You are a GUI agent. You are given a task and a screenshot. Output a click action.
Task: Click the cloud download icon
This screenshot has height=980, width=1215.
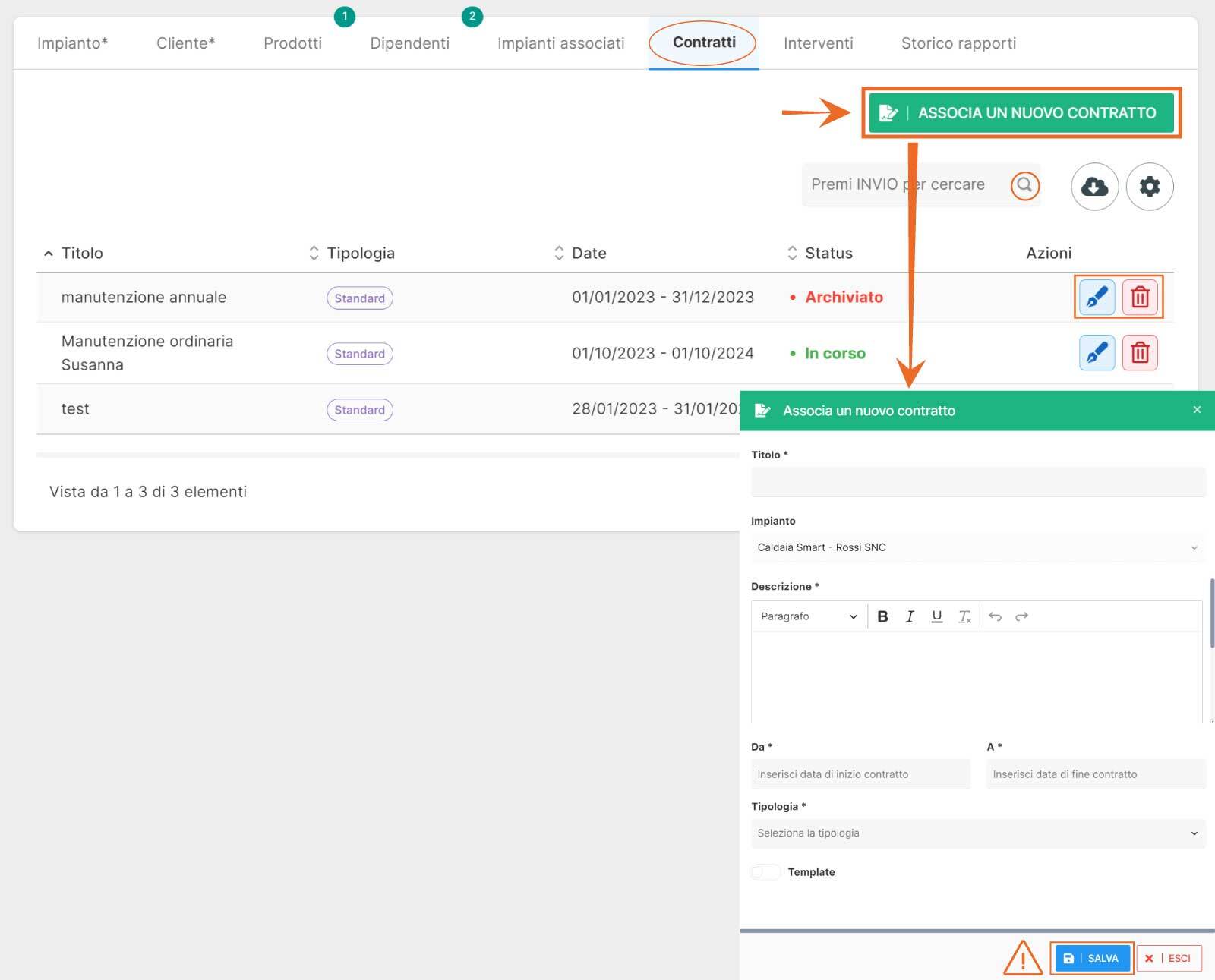(x=1094, y=187)
